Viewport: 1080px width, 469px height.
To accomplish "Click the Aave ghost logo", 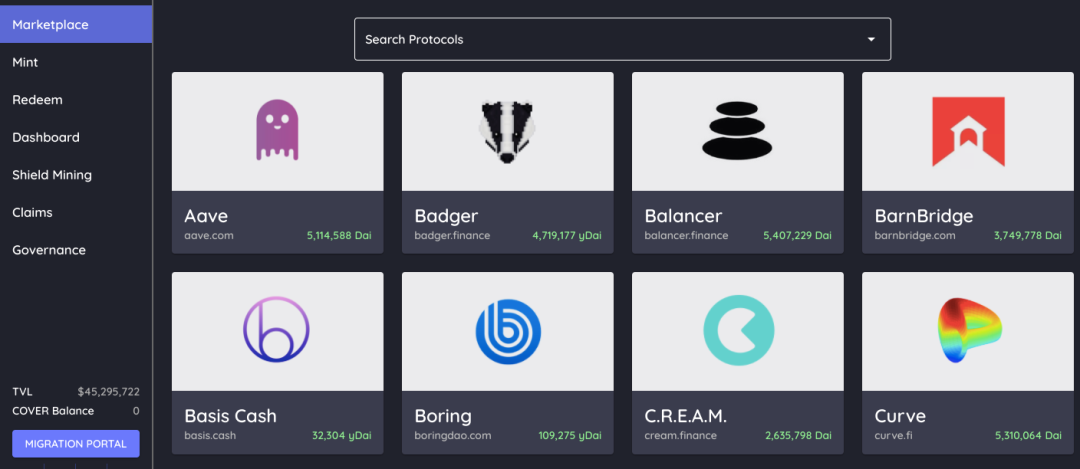I will click(x=277, y=130).
